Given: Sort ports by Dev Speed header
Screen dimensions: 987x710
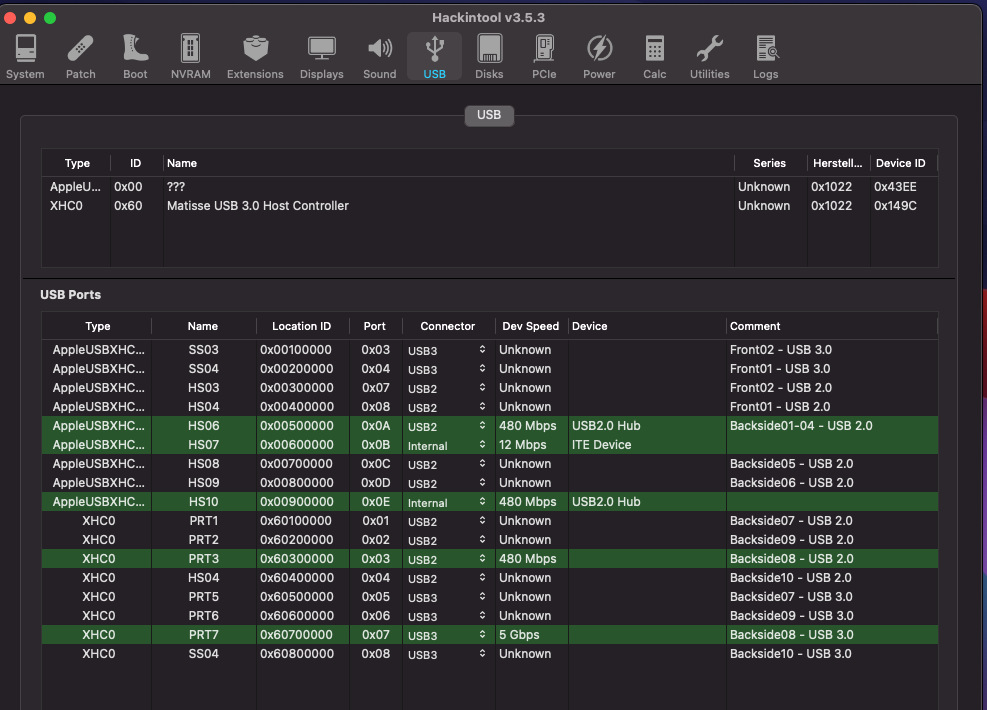Looking at the screenshot, I should tap(530, 326).
